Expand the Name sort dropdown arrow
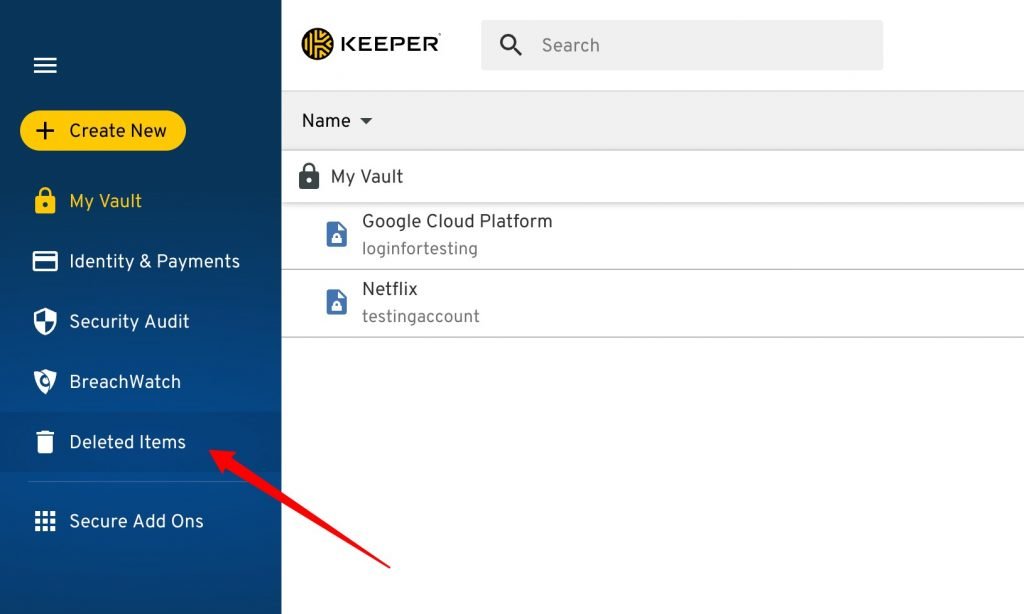1024x614 pixels. [x=366, y=121]
